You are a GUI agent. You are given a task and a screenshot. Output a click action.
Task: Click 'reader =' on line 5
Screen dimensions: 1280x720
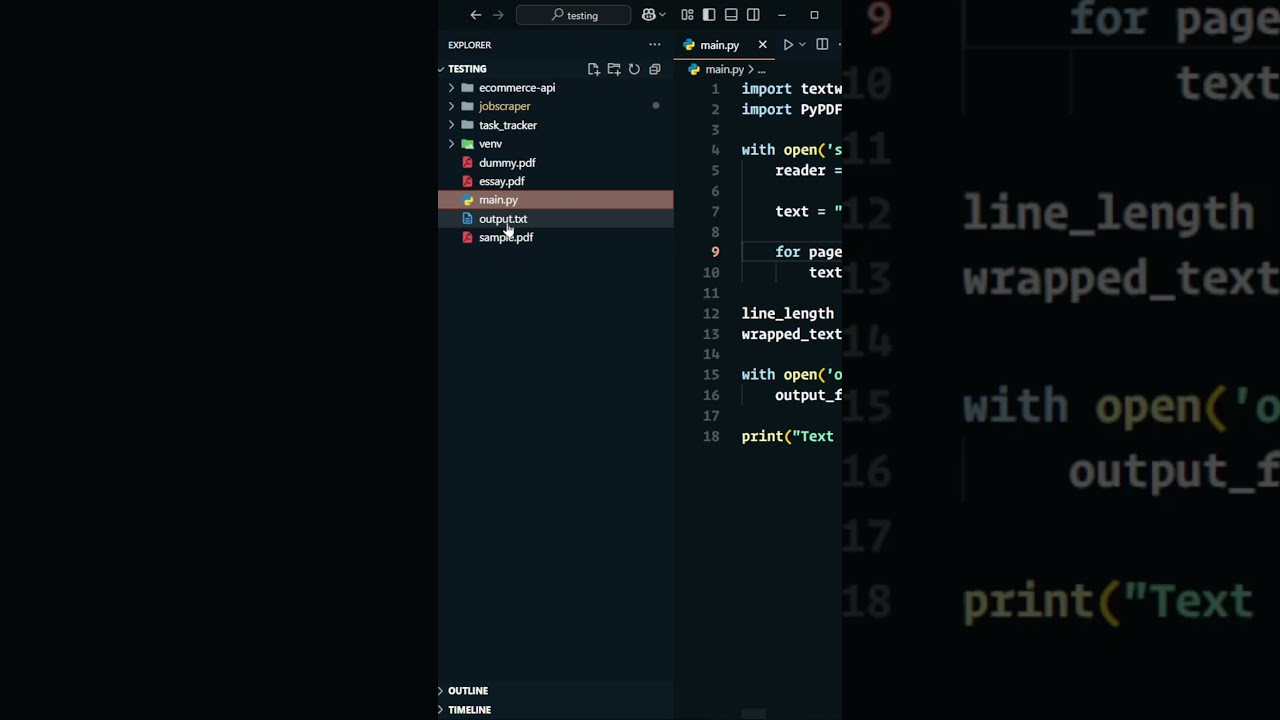[x=809, y=170]
